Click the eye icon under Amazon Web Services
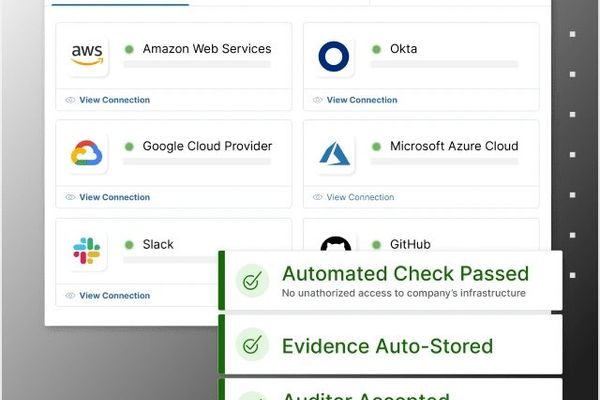Image resolution: width=600 pixels, height=400 pixels. (x=70, y=100)
